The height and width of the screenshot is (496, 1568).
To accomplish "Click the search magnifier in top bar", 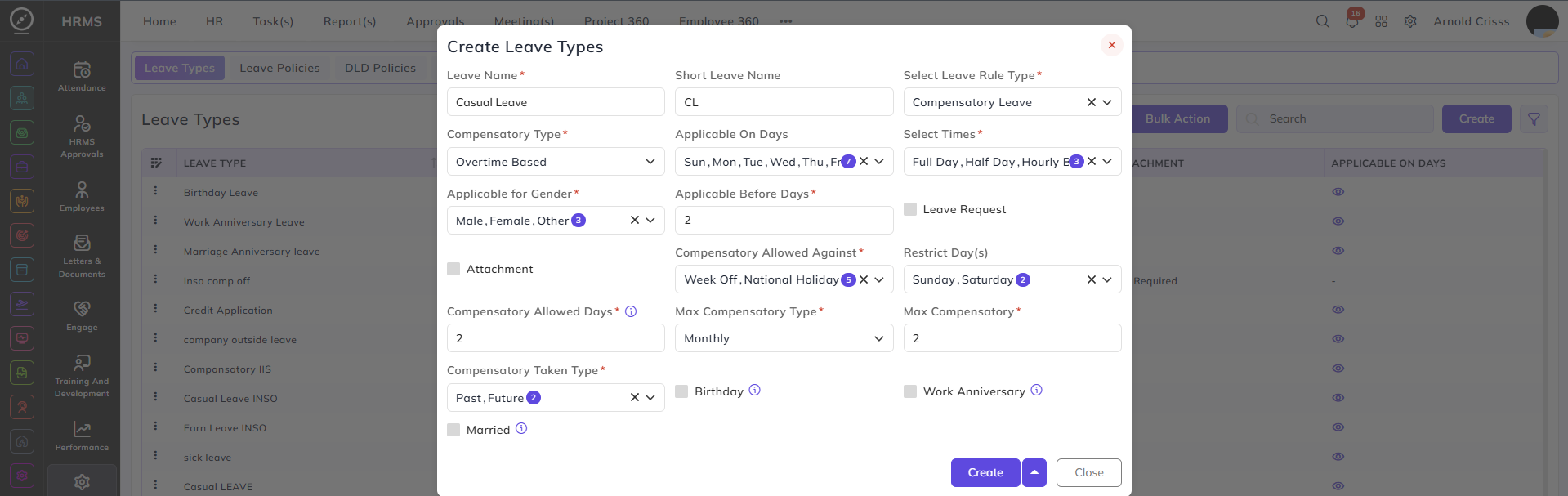I will 1322,21.
